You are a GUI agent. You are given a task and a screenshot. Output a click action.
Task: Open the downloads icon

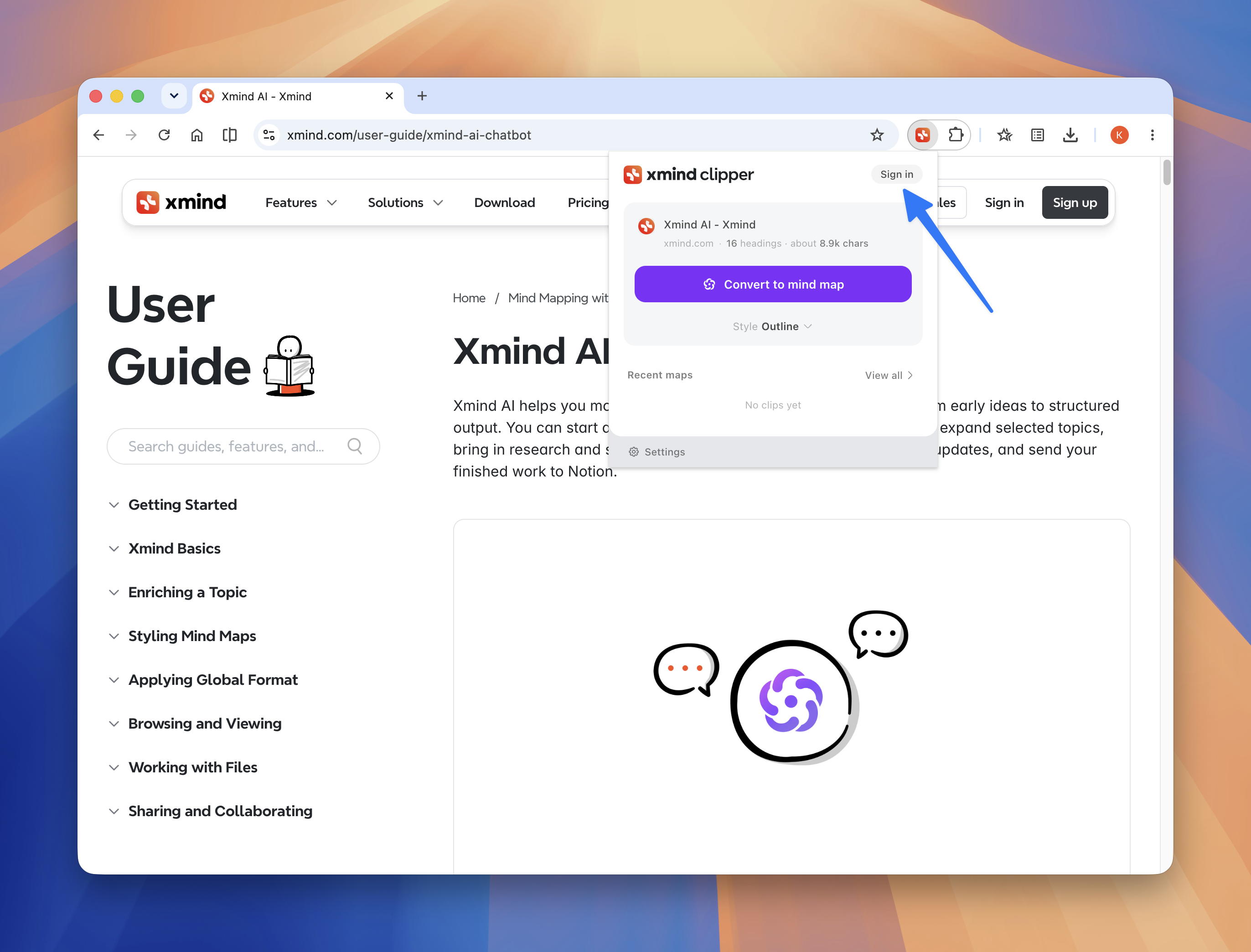1070,135
